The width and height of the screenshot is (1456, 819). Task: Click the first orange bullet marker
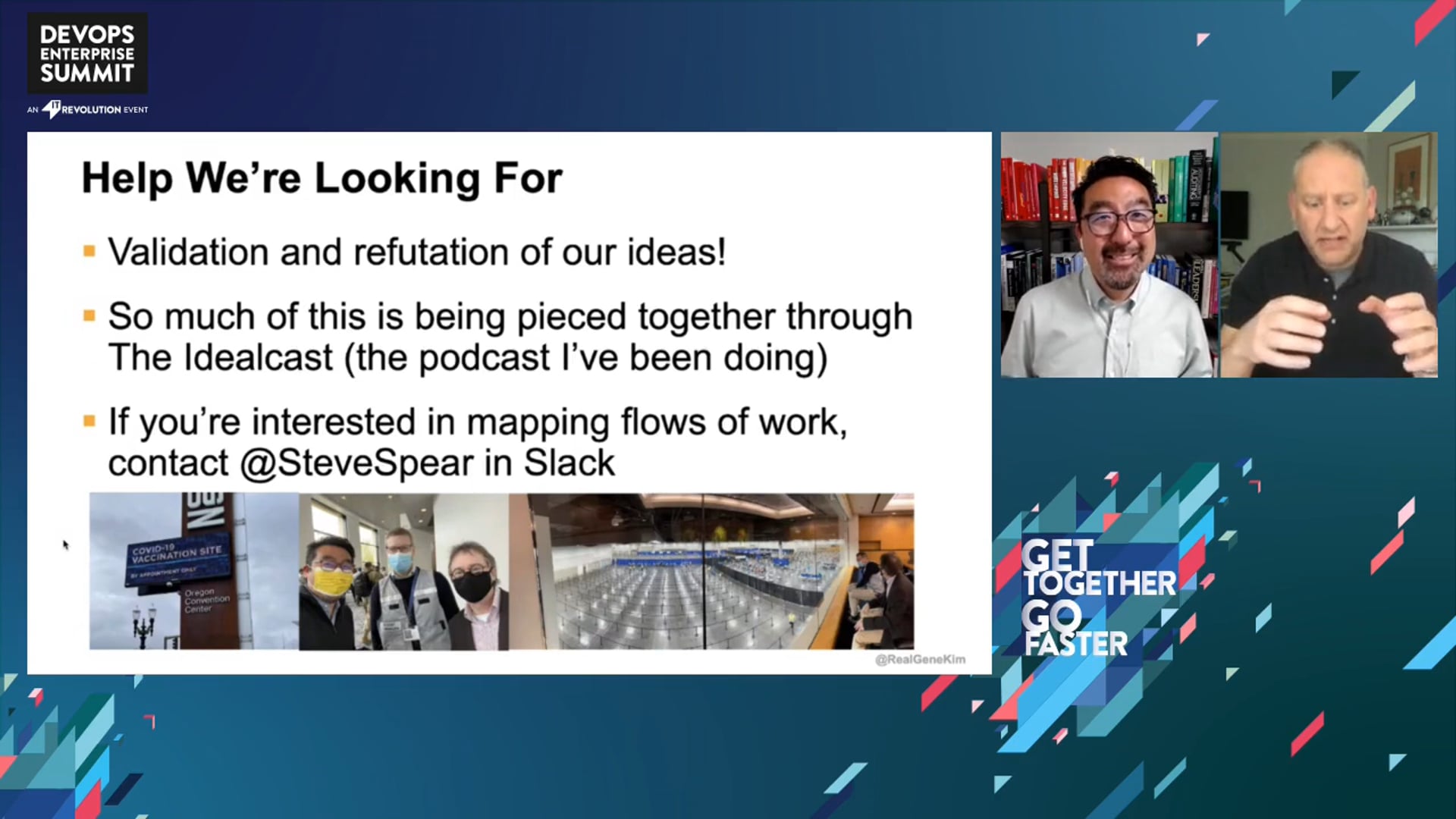pos(89,252)
